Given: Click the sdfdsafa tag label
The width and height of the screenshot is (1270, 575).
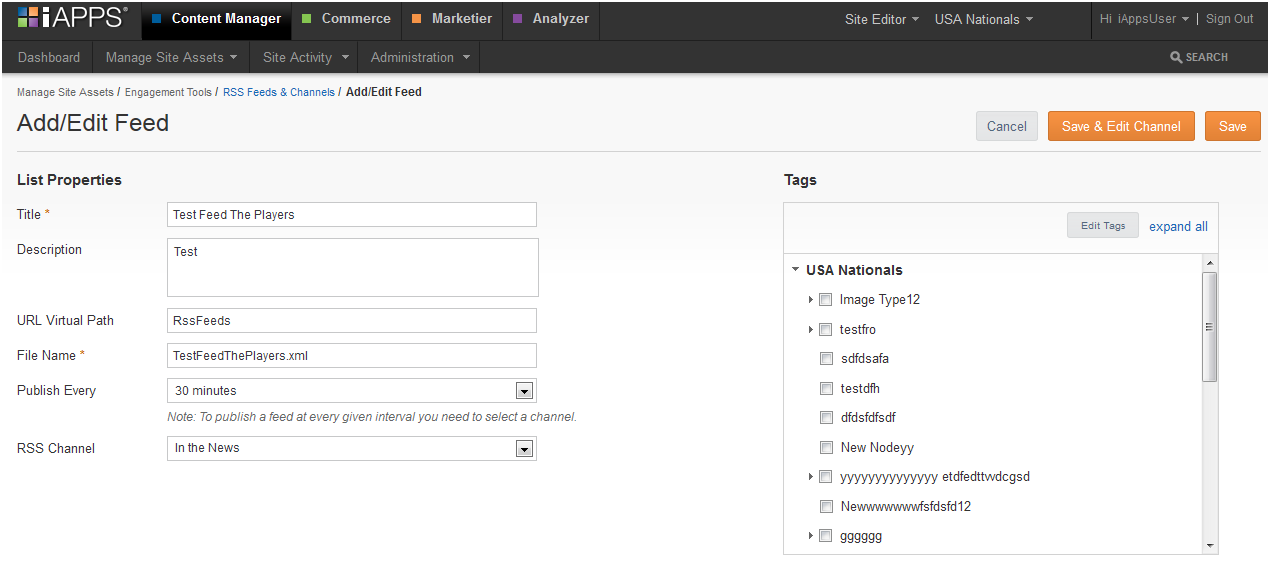Looking at the screenshot, I should click(x=865, y=358).
